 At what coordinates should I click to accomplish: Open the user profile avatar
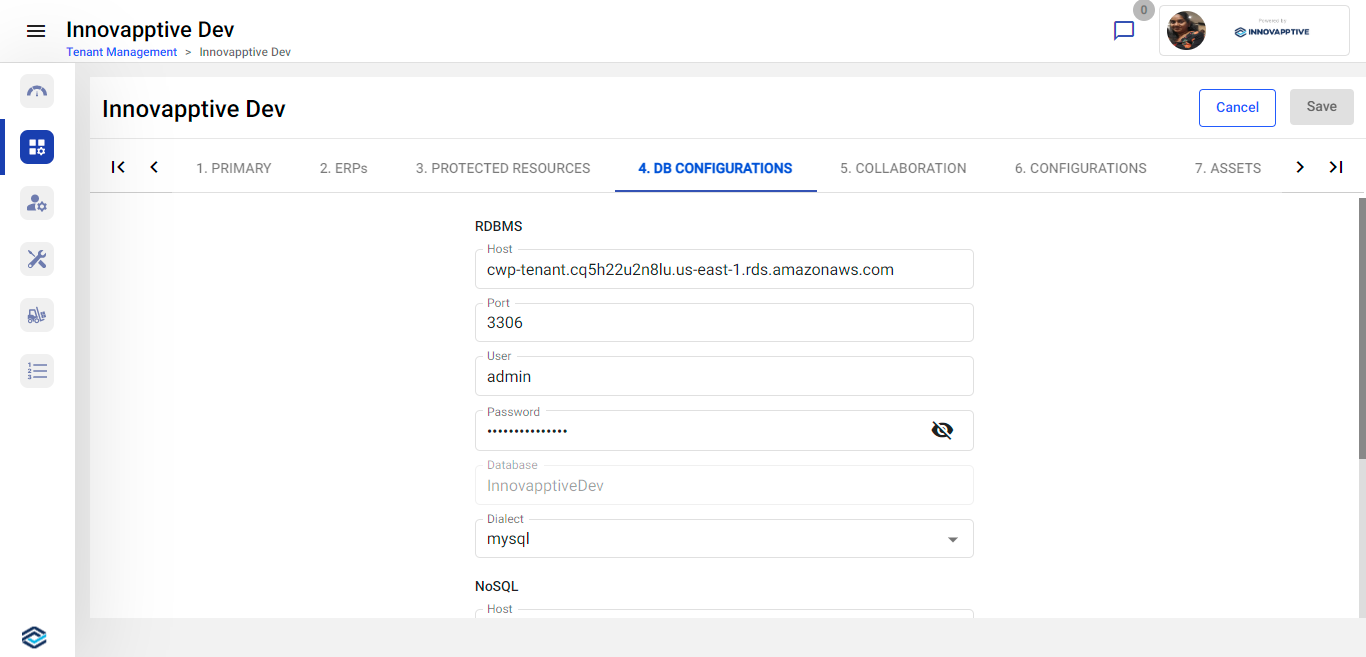click(1186, 31)
